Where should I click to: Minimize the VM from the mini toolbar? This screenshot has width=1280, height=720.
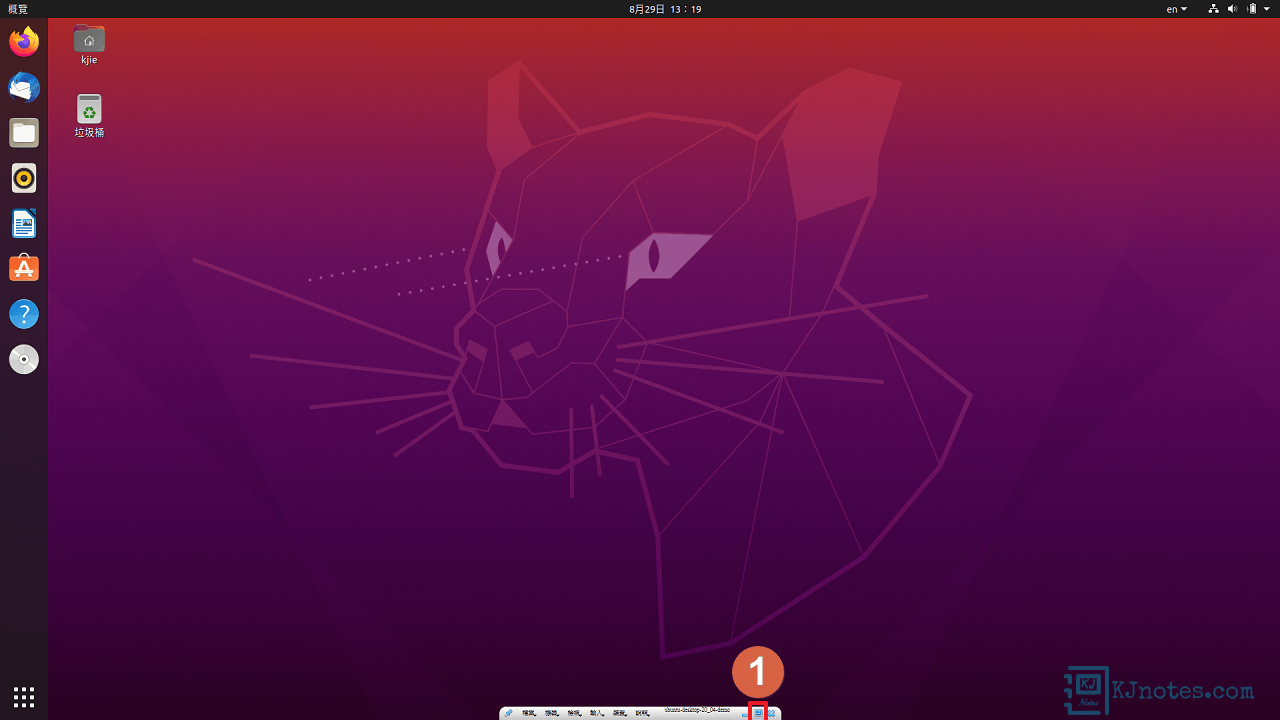pos(745,714)
